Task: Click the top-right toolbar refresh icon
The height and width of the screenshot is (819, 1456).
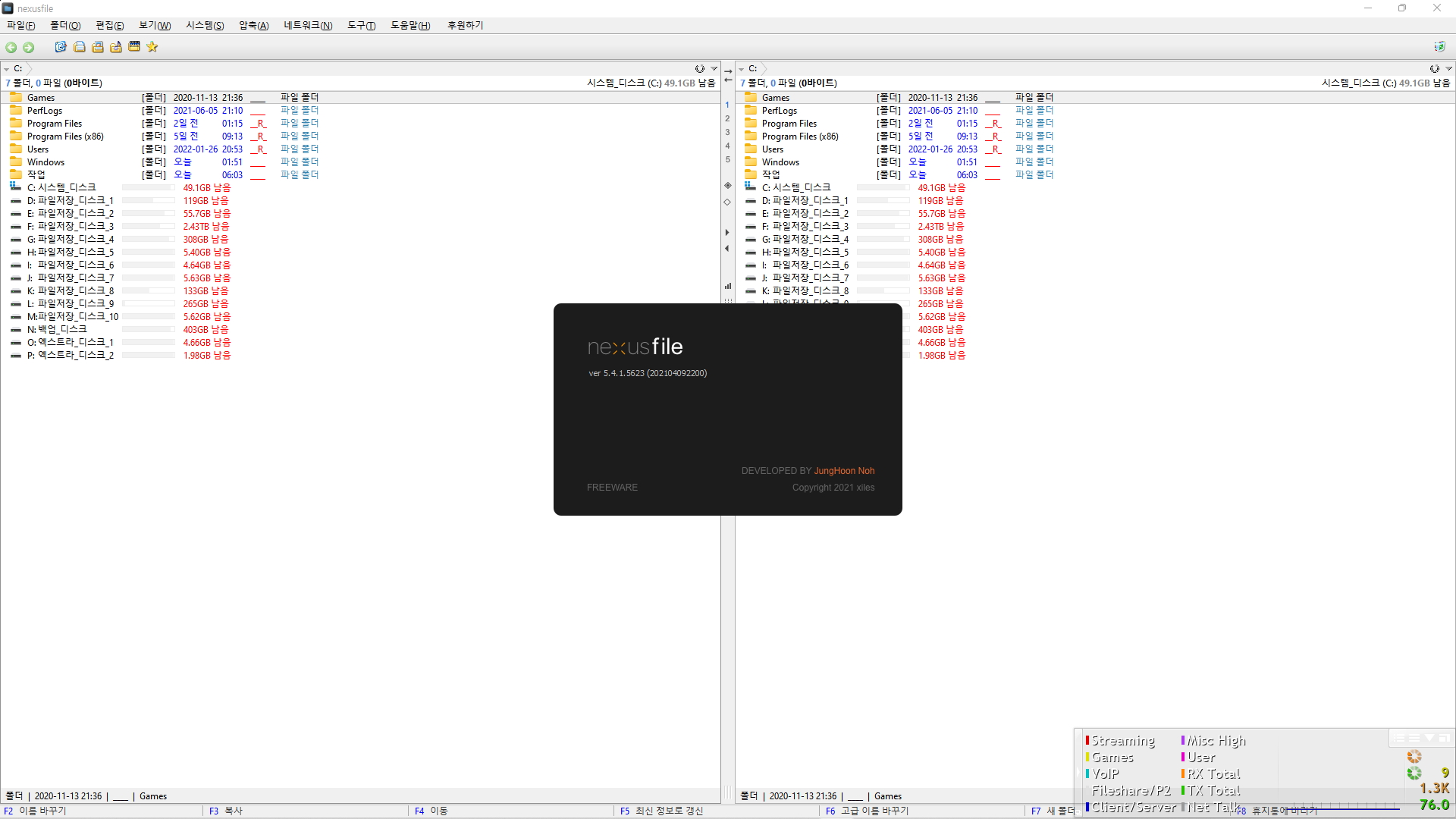Action: [1439, 47]
